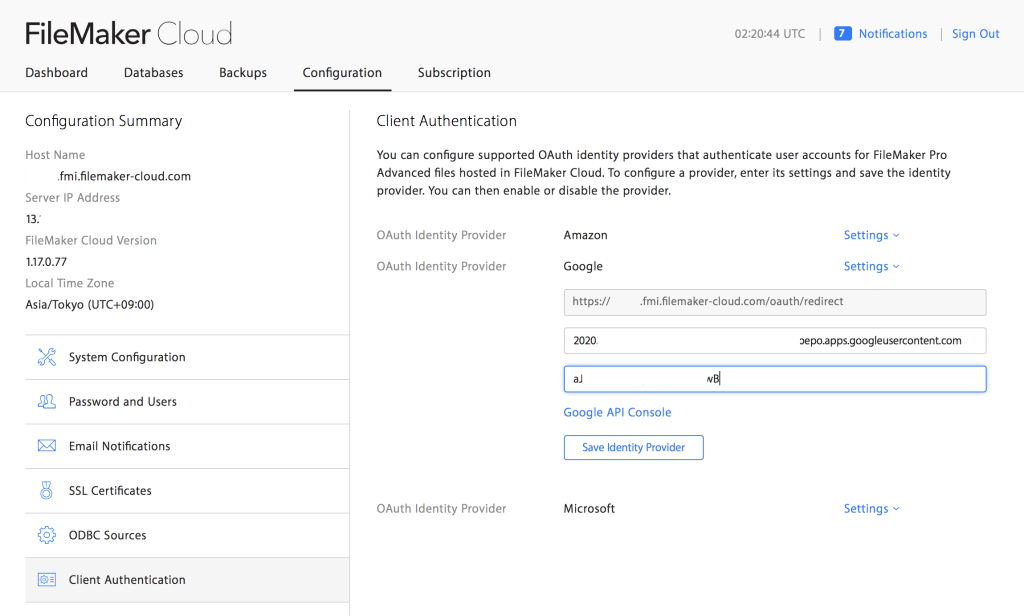
Task: Click the Asia/Tokyo (UTC+09:00) time zone value
Action: (89, 305)
